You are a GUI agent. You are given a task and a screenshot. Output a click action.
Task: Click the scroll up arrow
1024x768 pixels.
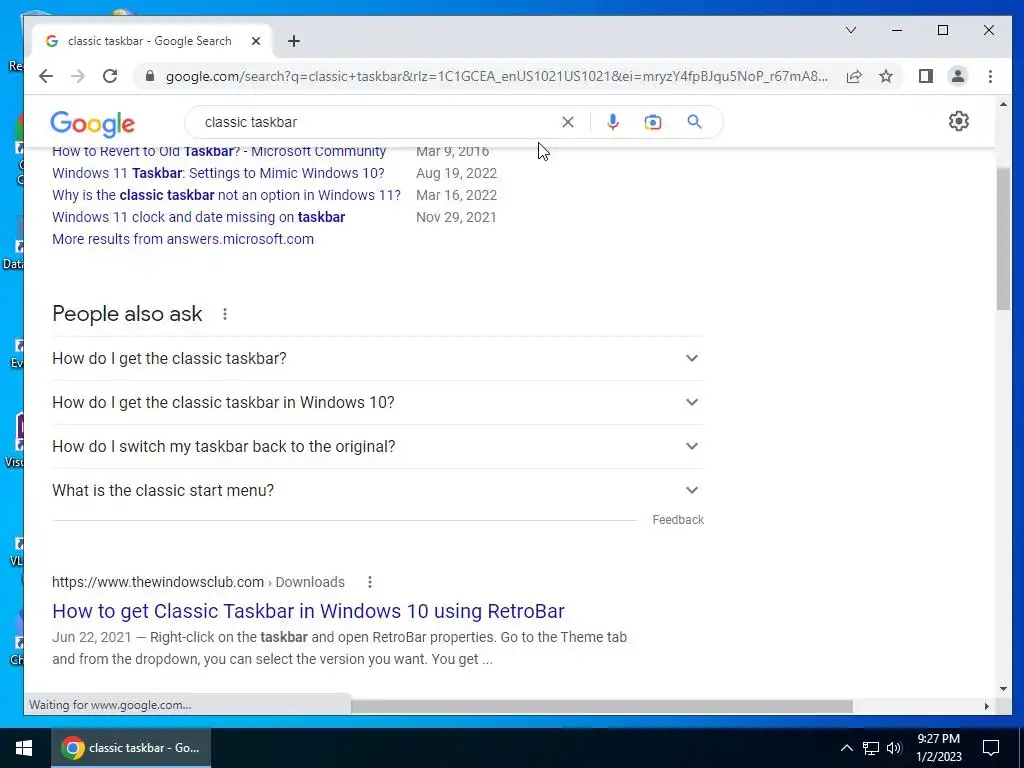click(1003, 104)
